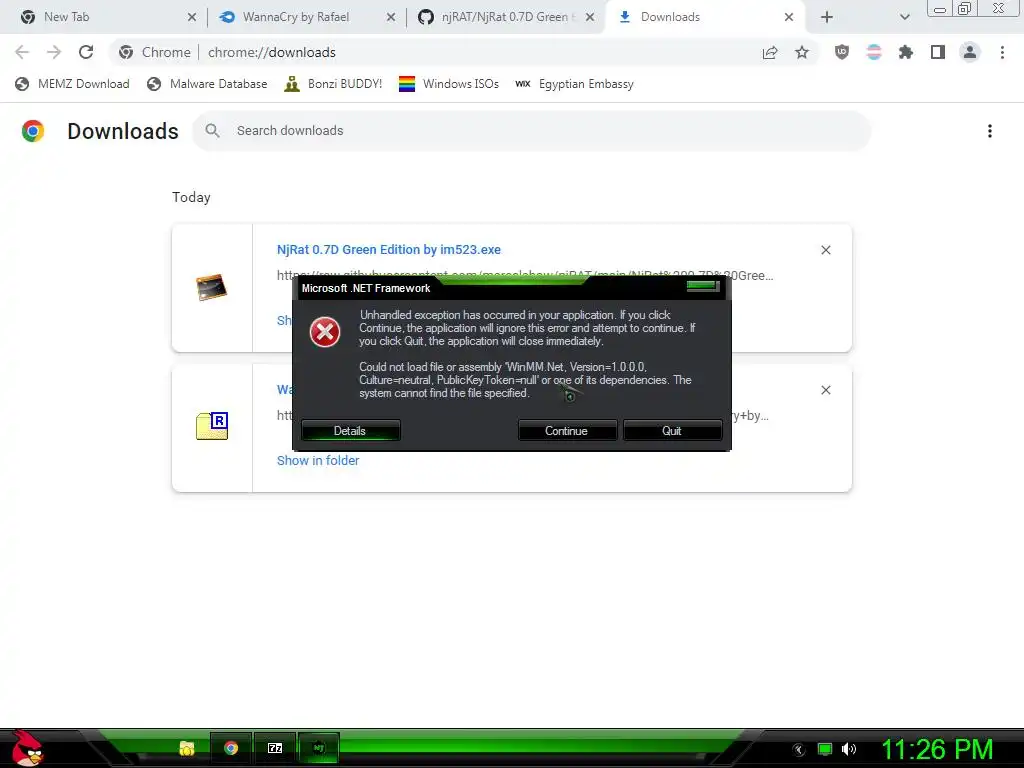
Task: Open 7-Zip taskbar icon
Action: (275, 748)
